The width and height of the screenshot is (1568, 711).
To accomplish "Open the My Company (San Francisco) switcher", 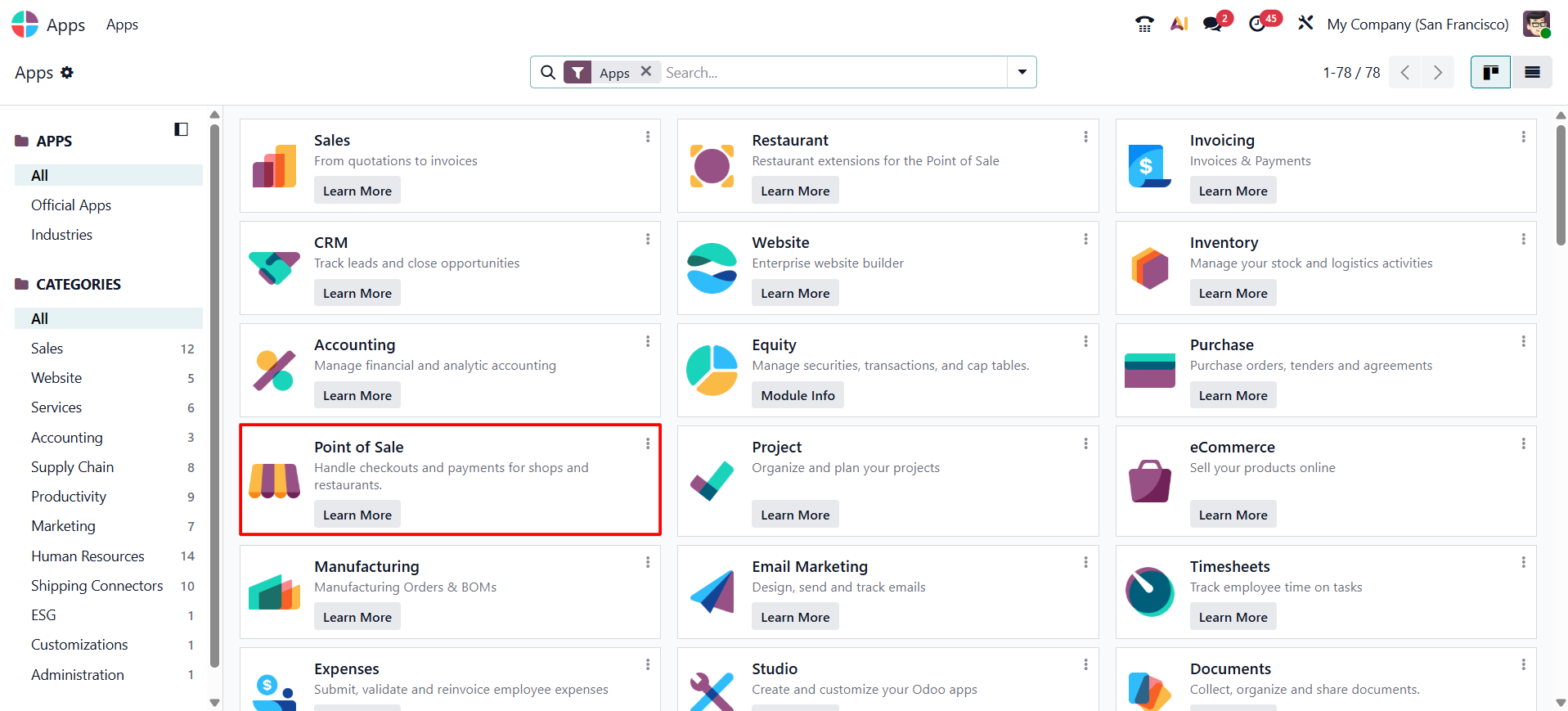I will pyautogui.click(x=1417, y=25).
